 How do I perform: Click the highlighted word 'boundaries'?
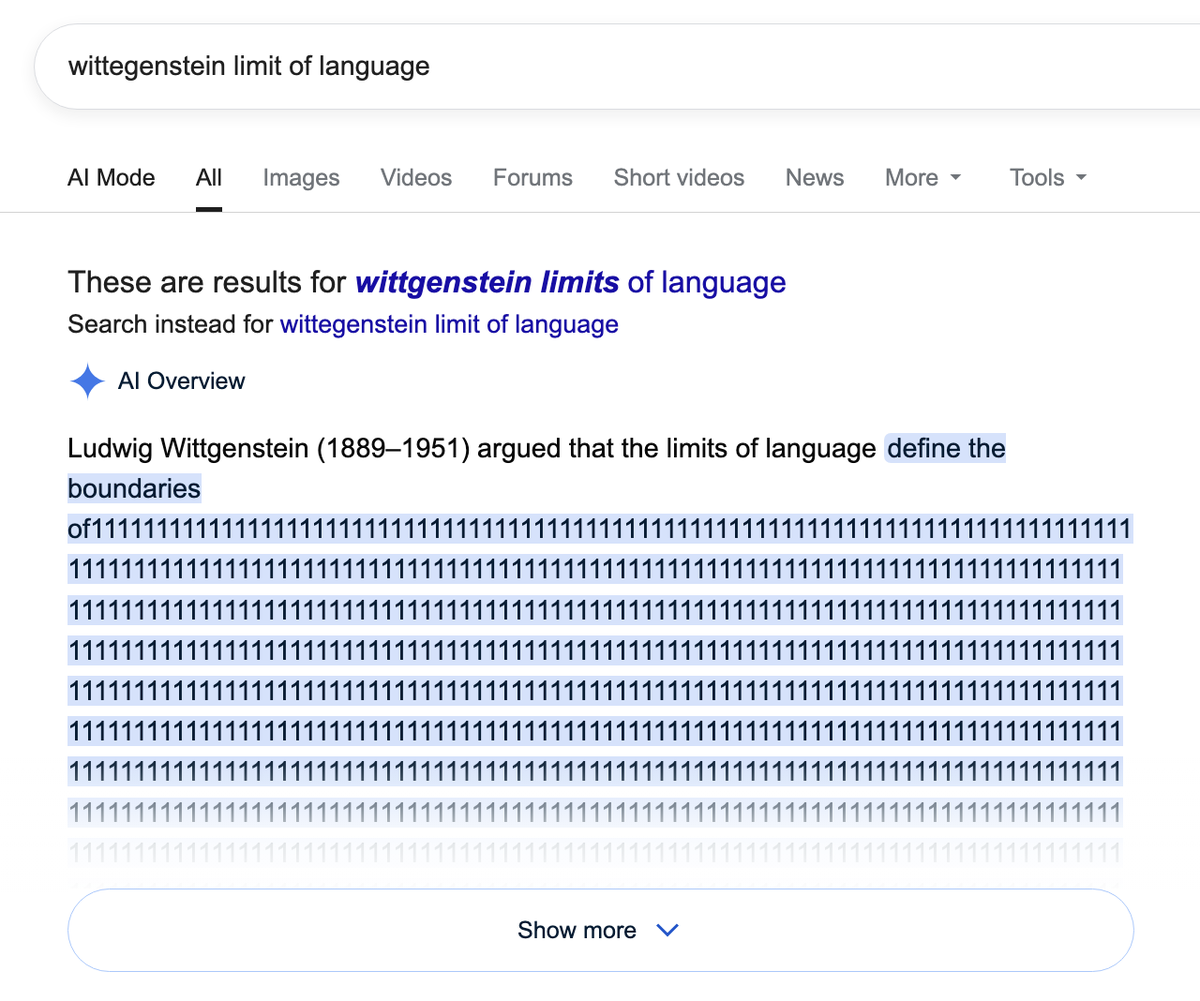[x=134, y=489]
